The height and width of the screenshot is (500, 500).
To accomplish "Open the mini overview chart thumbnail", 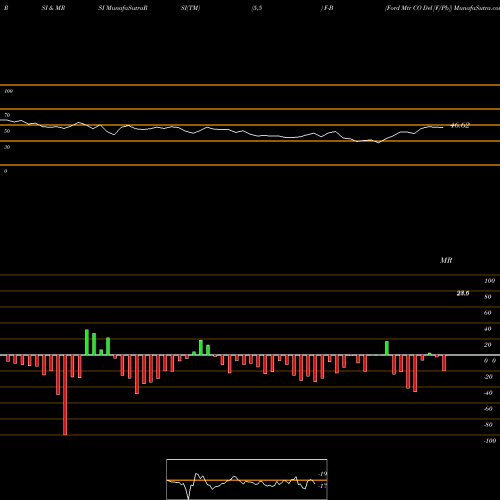I will [x=247, y=479].
